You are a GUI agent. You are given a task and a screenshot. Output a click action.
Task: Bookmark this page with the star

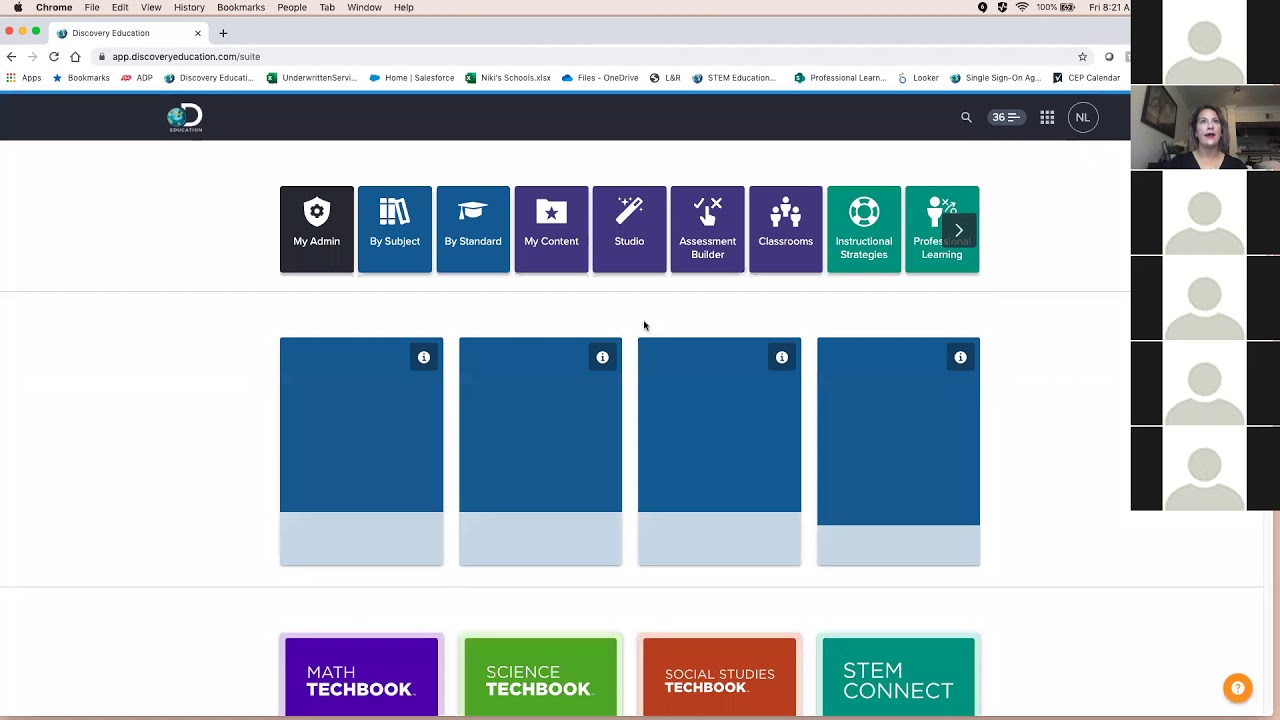(x=1082, y=57)
